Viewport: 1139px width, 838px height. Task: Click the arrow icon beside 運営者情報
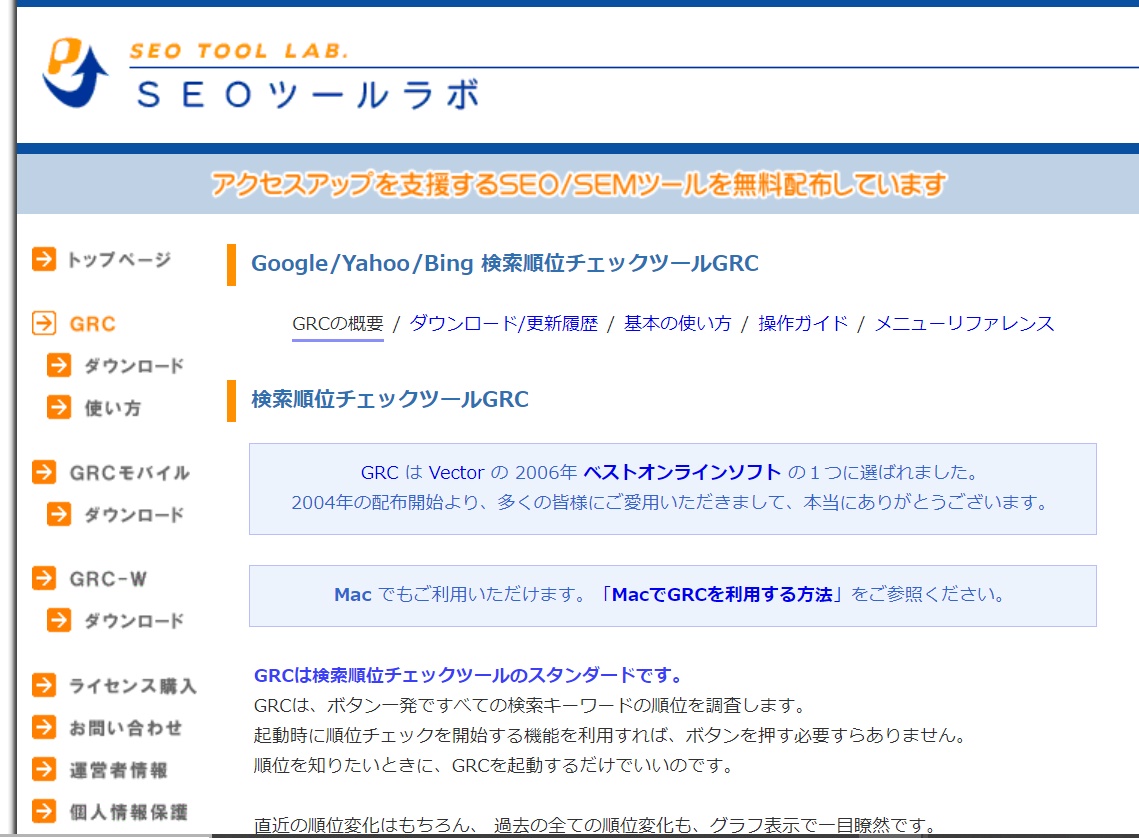[44, 769]
